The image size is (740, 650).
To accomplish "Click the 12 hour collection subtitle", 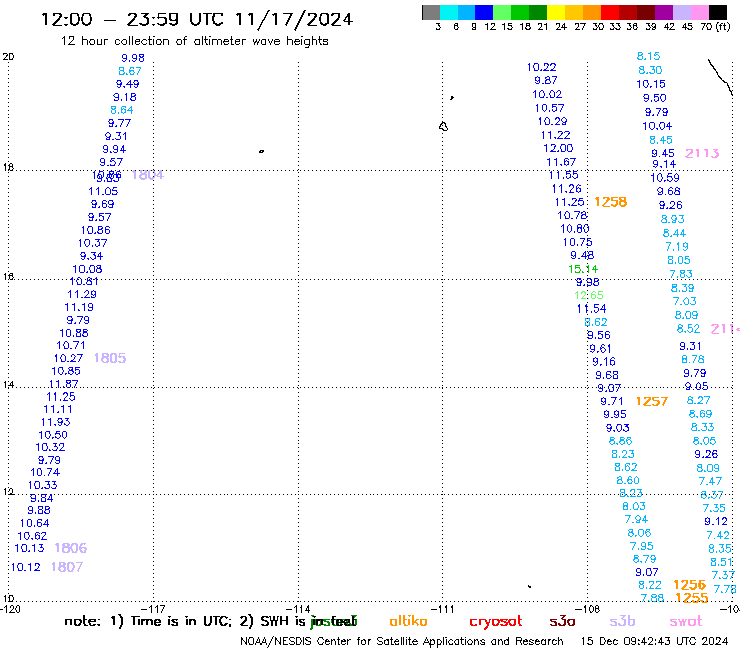I will point(194,41).
